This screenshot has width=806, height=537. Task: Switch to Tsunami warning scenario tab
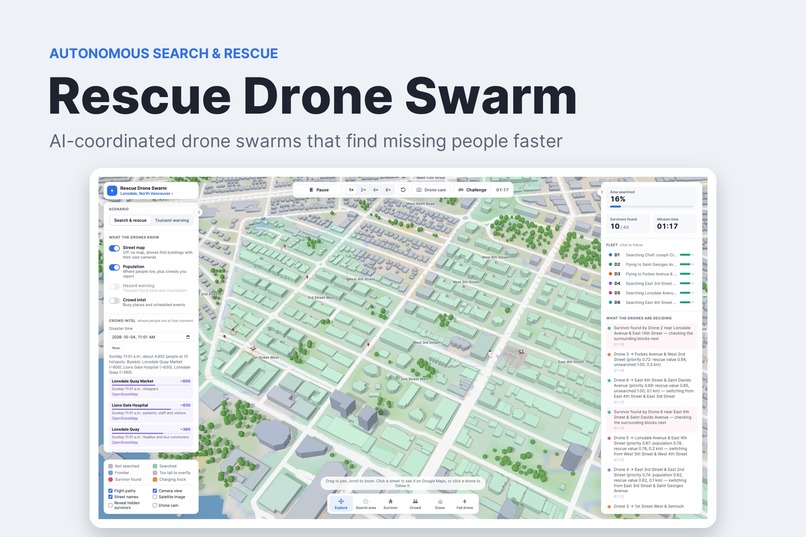coord(172,220)
